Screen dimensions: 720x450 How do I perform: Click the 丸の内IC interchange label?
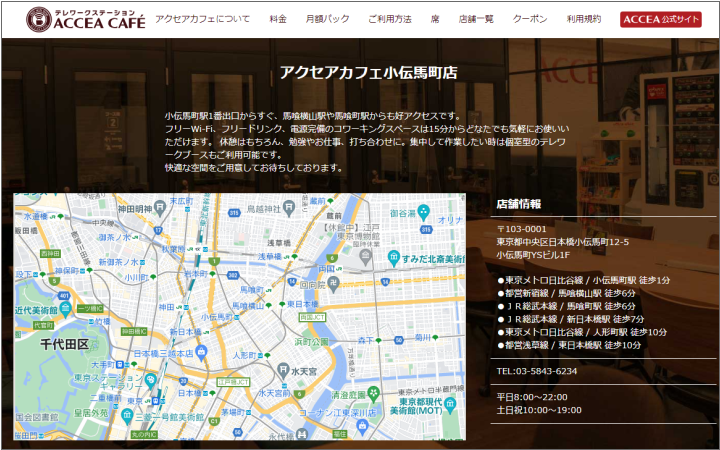tap(144, 434)
